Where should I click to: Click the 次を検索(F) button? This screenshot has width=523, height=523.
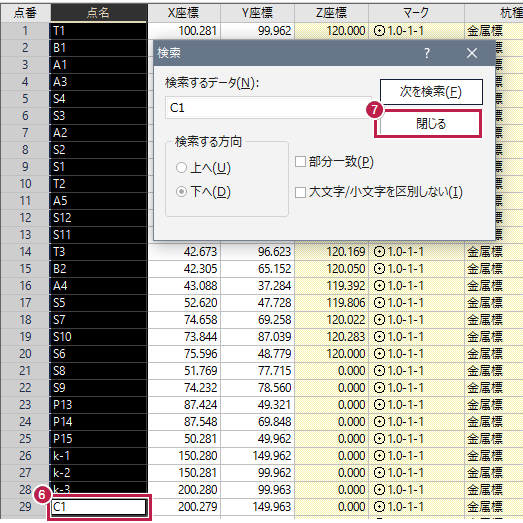click(431, 92)
